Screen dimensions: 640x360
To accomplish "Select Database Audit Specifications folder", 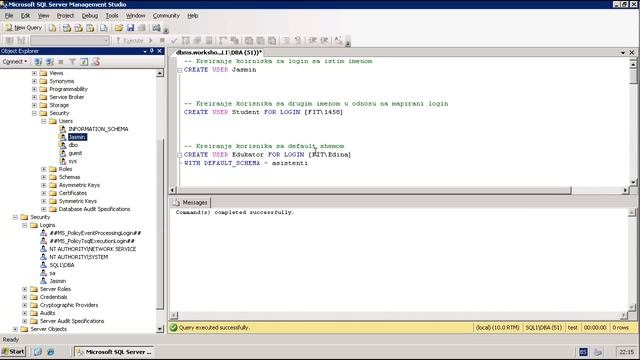I will click(x=94, y=209).
